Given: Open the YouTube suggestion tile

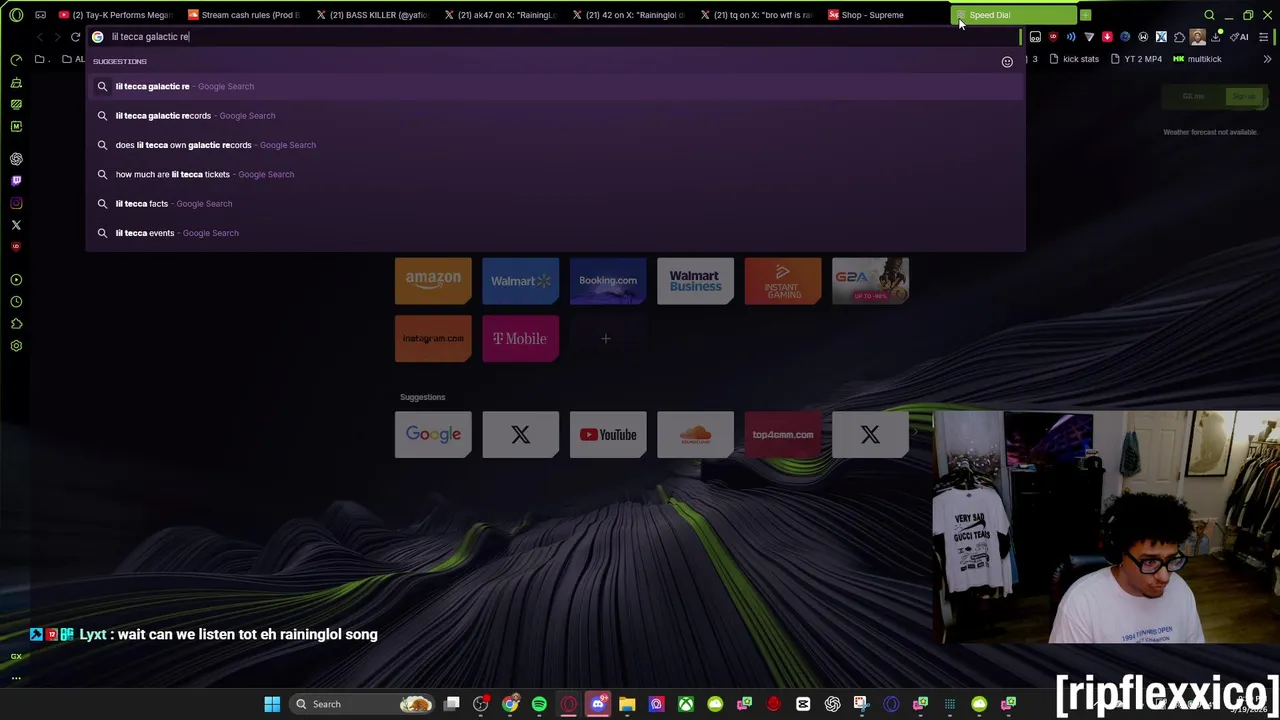Looking at the screenshot, I should [x=608, y=435].
